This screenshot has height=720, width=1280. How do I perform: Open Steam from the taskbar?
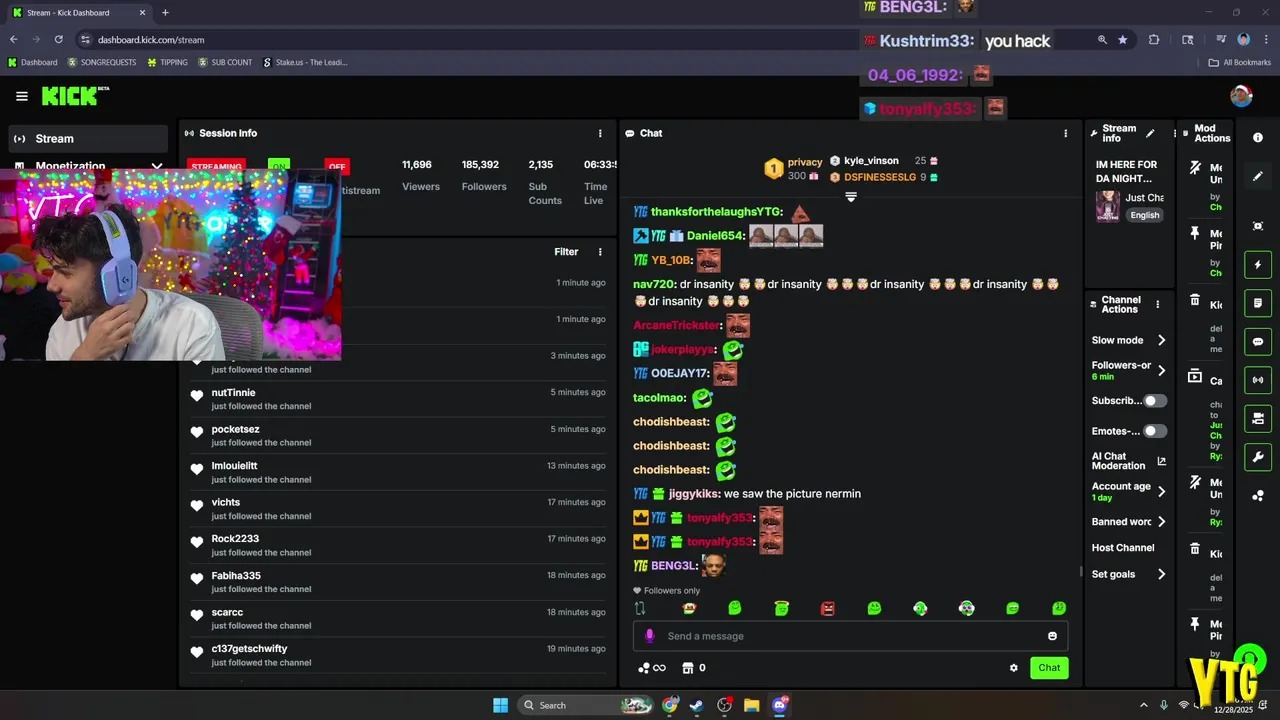point(697,705)
